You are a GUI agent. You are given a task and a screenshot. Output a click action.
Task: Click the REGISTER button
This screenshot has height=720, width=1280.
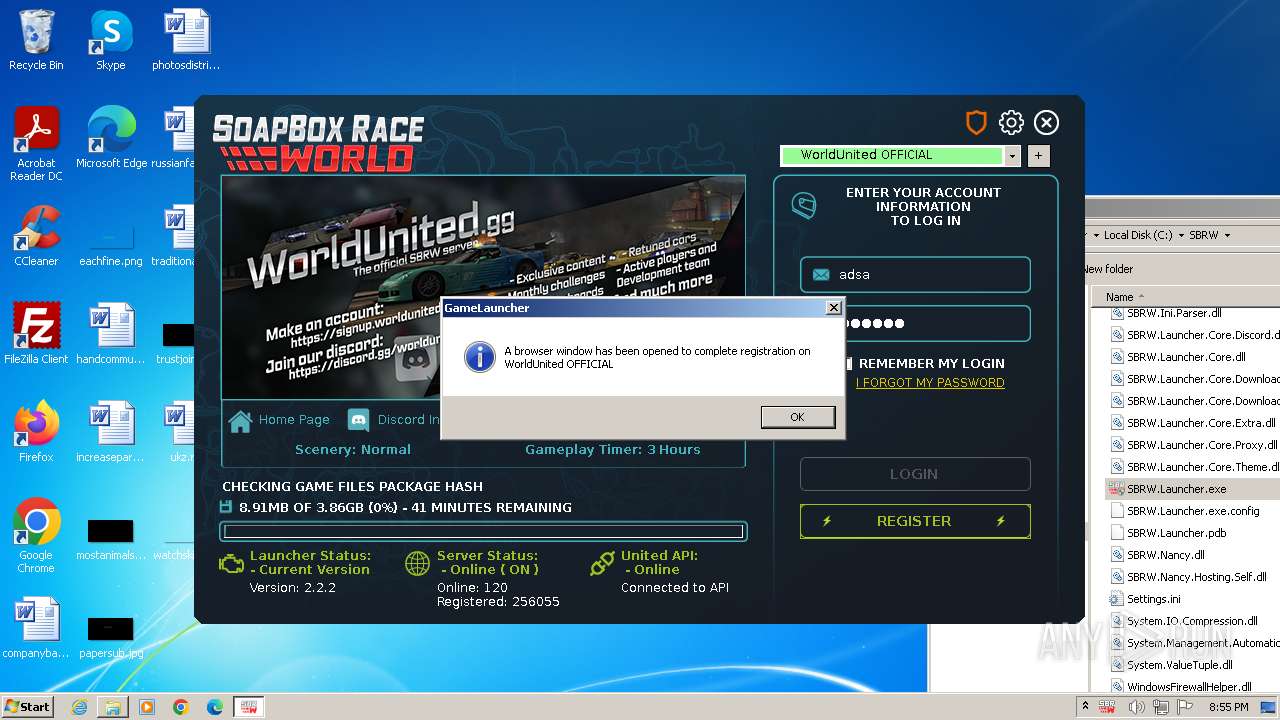pos(915,521)
